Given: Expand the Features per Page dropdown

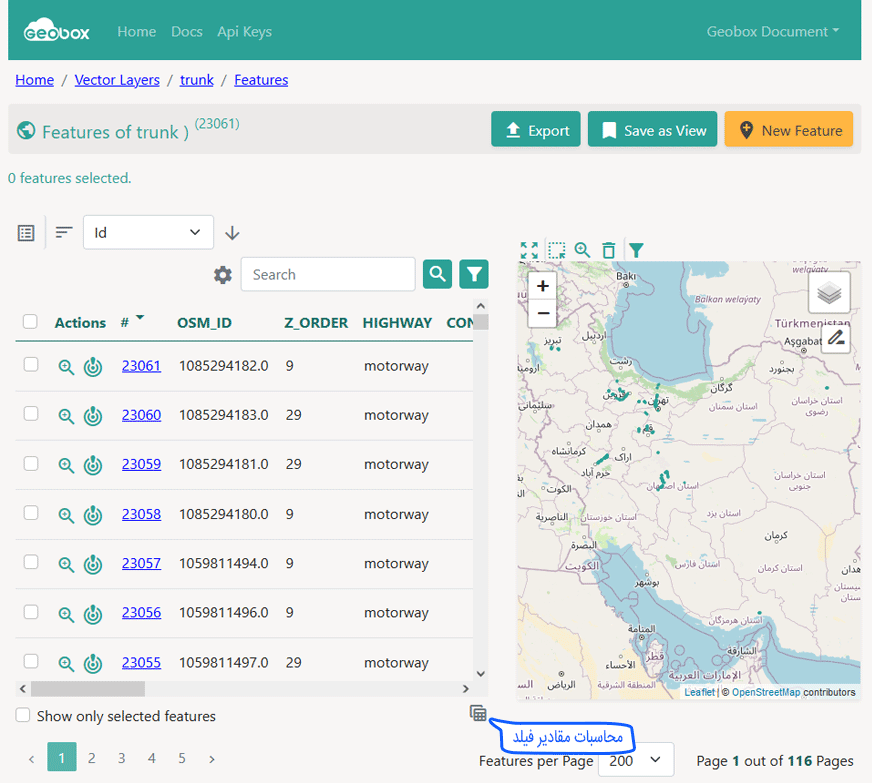Looking at the screenshot, I should coord(636,761).
